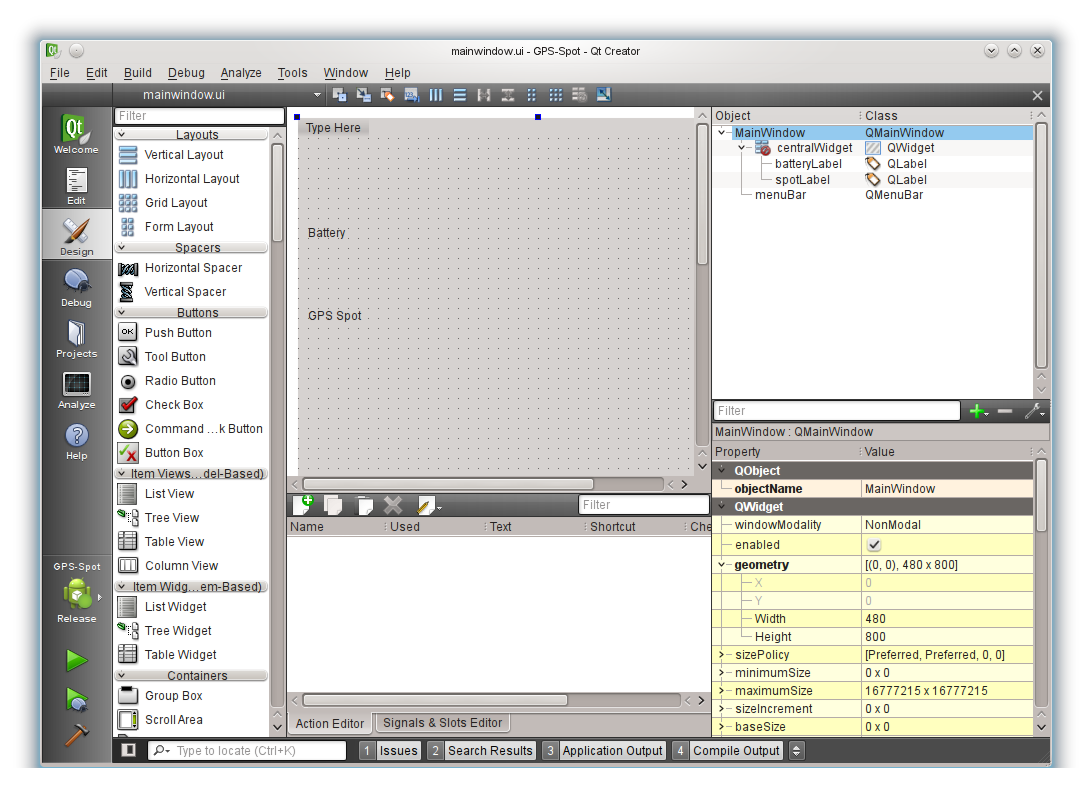Viewport: 1092px width, 807px height.
Task: Open the Application Output pane
Action: point(604,750)
